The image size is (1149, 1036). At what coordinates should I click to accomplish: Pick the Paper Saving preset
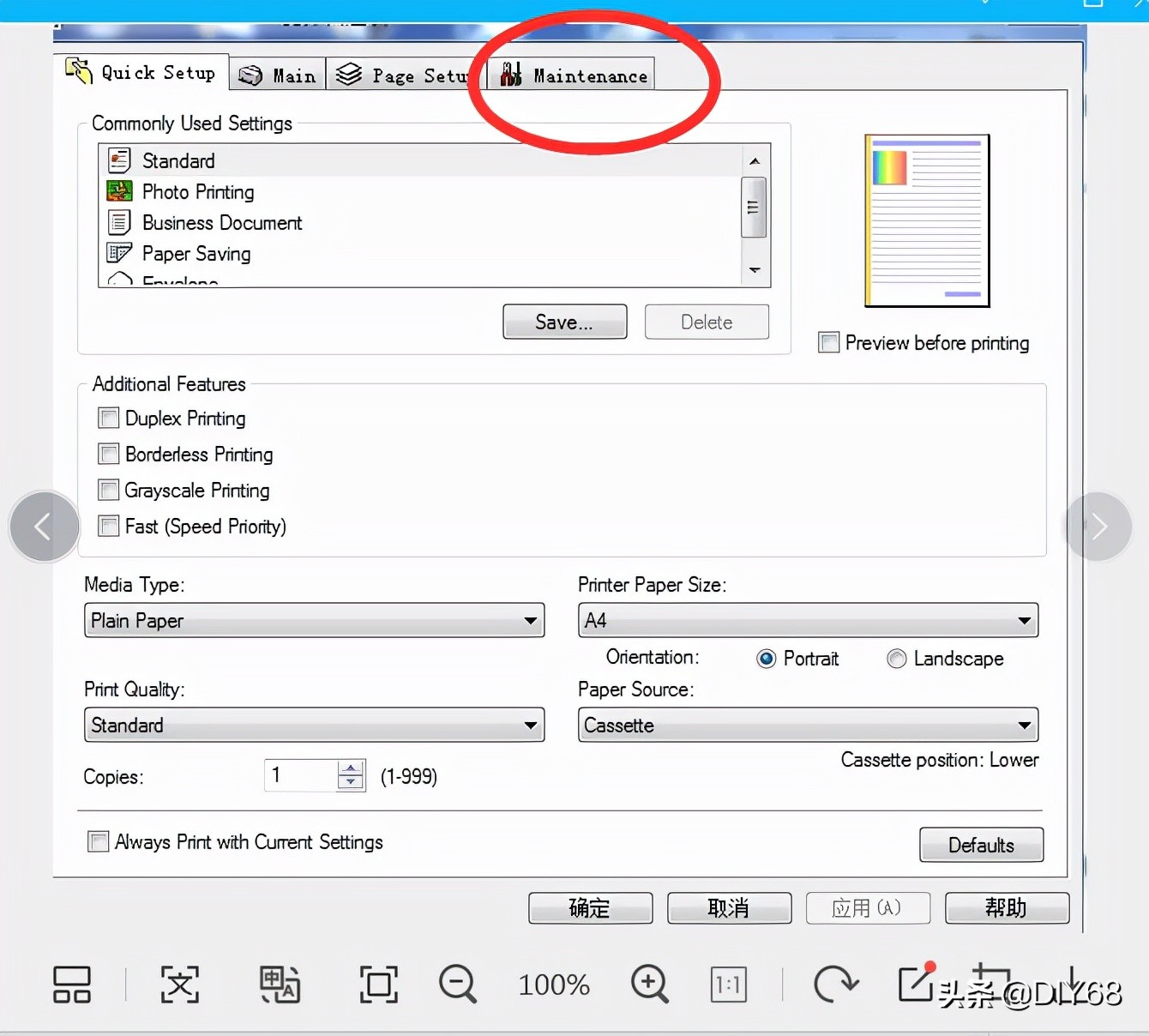420,254
